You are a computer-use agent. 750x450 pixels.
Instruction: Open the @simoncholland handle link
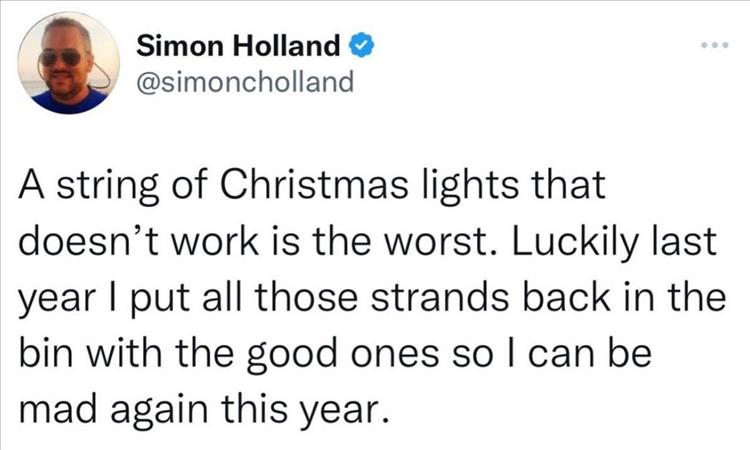click(244, 81)
